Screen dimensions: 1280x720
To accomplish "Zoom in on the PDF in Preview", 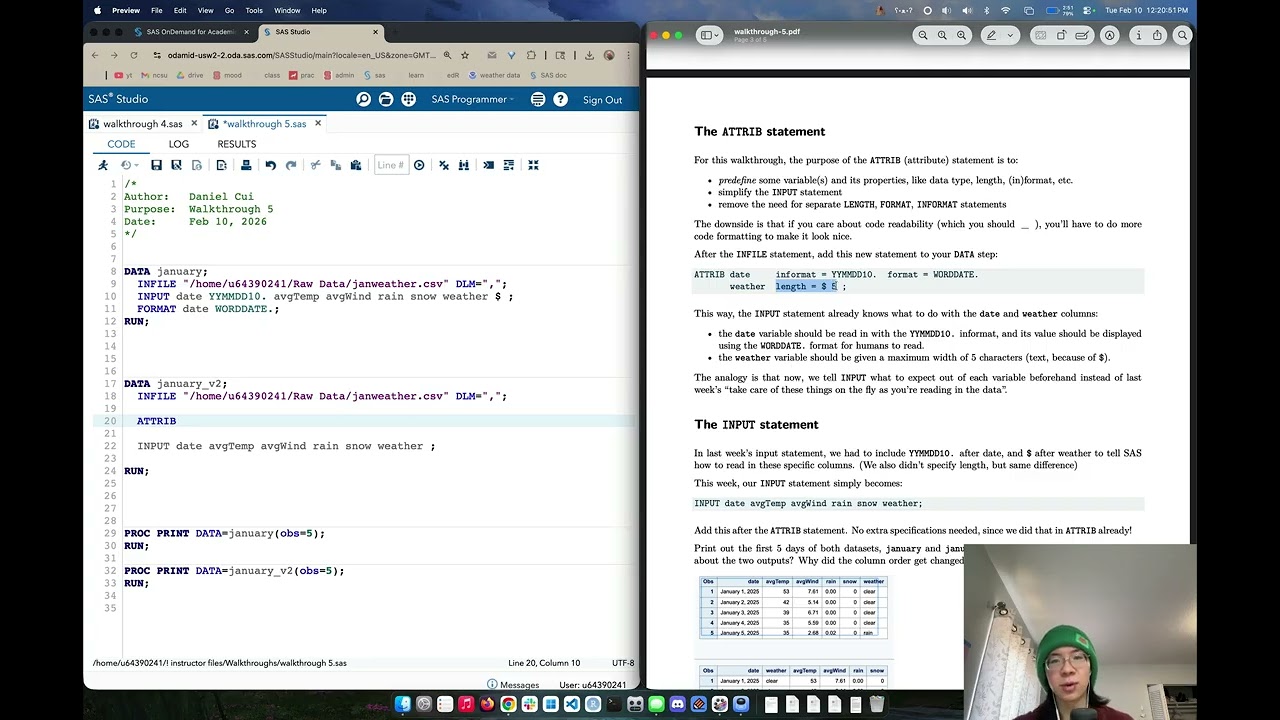I will click(961, 35).
